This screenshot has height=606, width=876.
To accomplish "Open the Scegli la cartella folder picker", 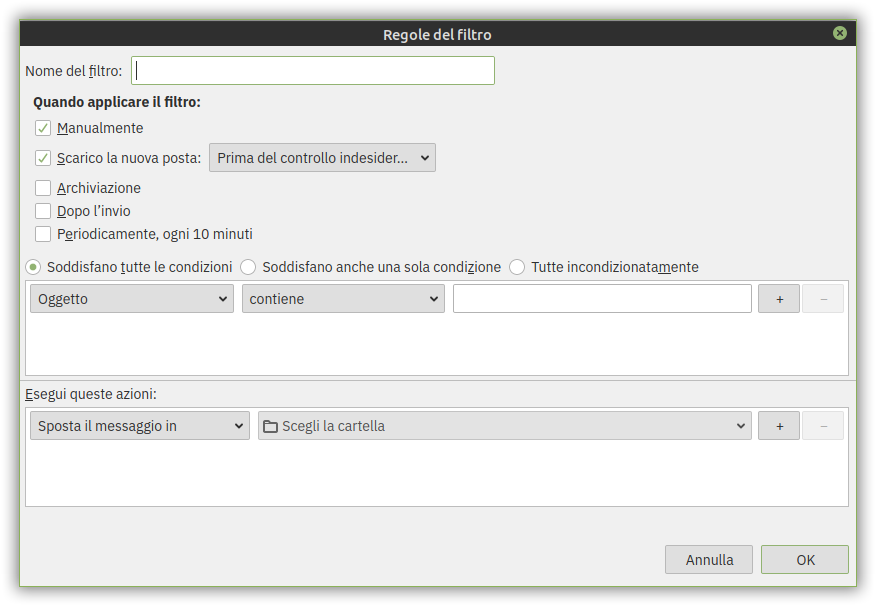I will tap(504, 426).
